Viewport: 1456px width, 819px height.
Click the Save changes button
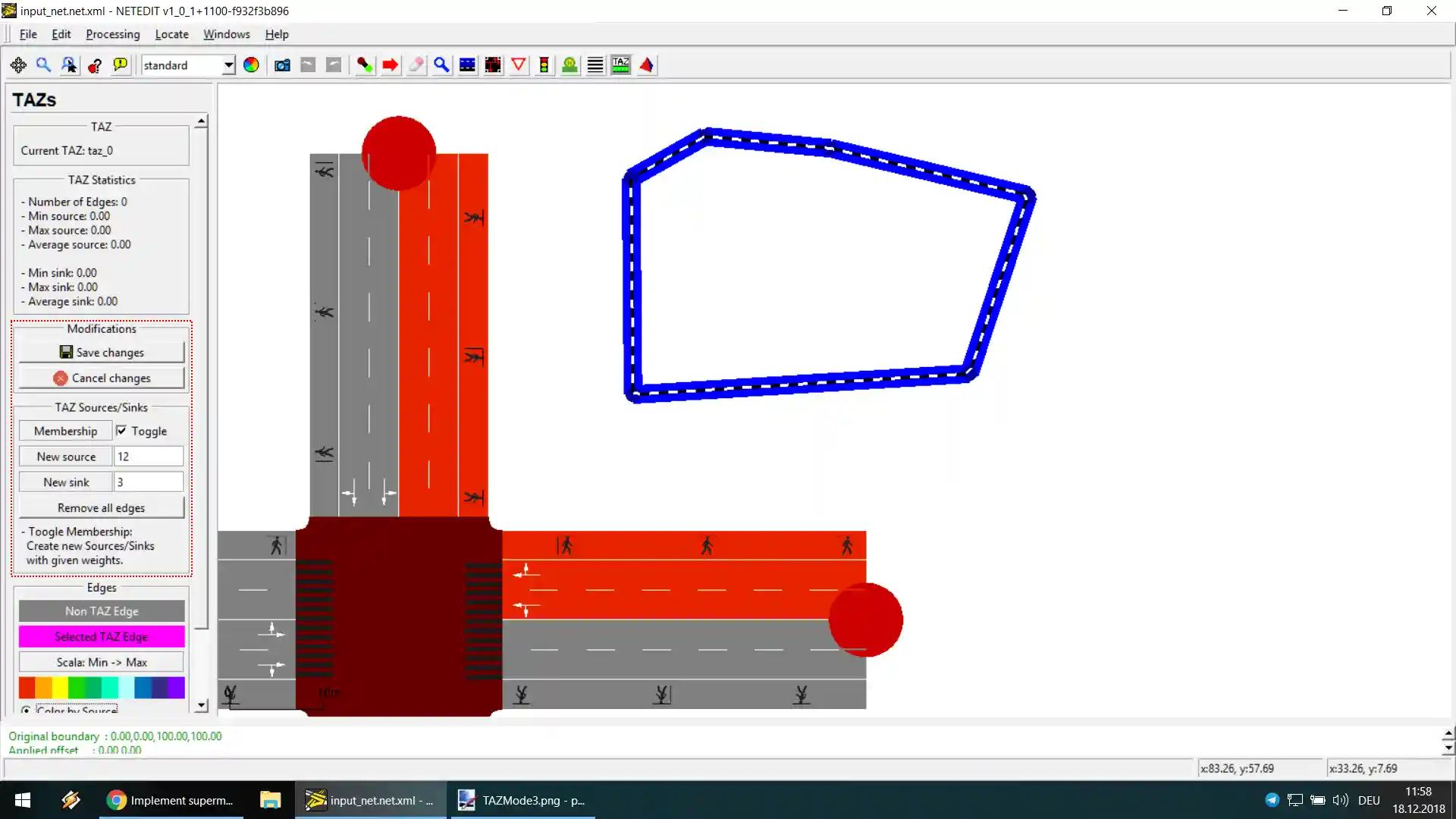(x=101, y=353)
